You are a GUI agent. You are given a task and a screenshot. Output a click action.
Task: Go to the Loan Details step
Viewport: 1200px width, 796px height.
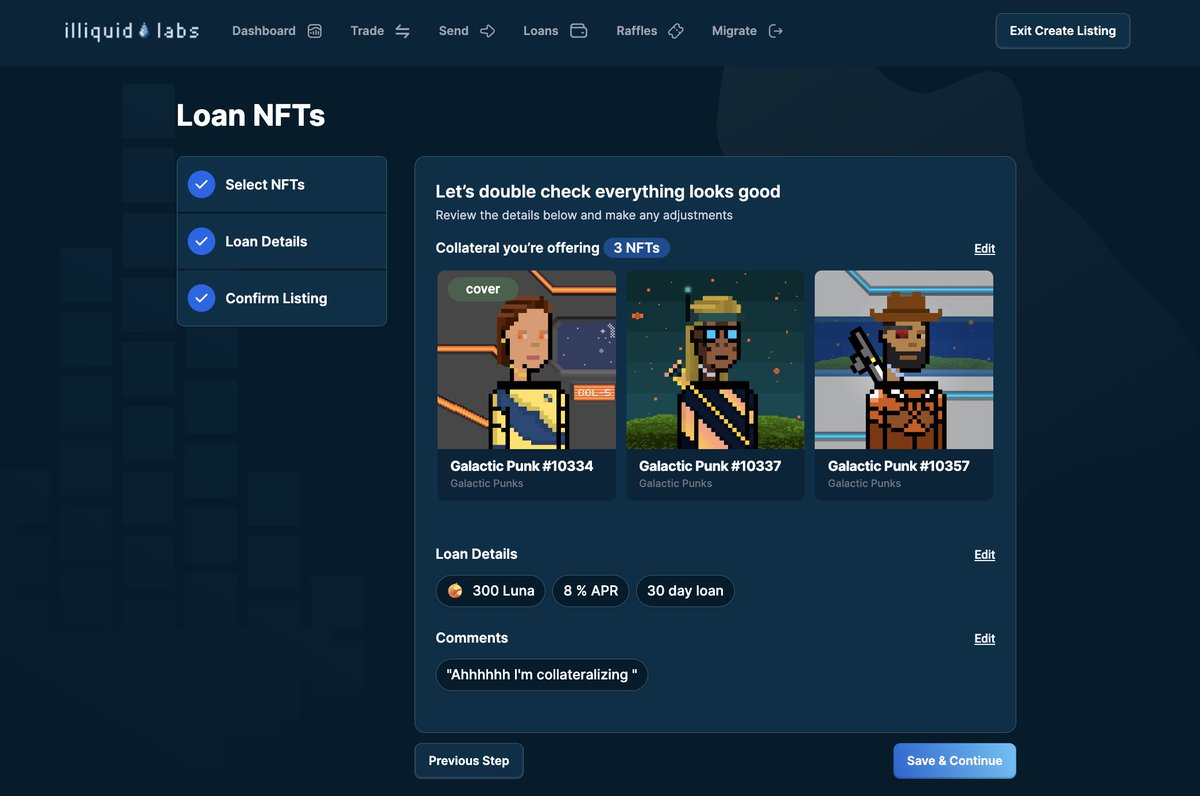click(x=282, y=241)
